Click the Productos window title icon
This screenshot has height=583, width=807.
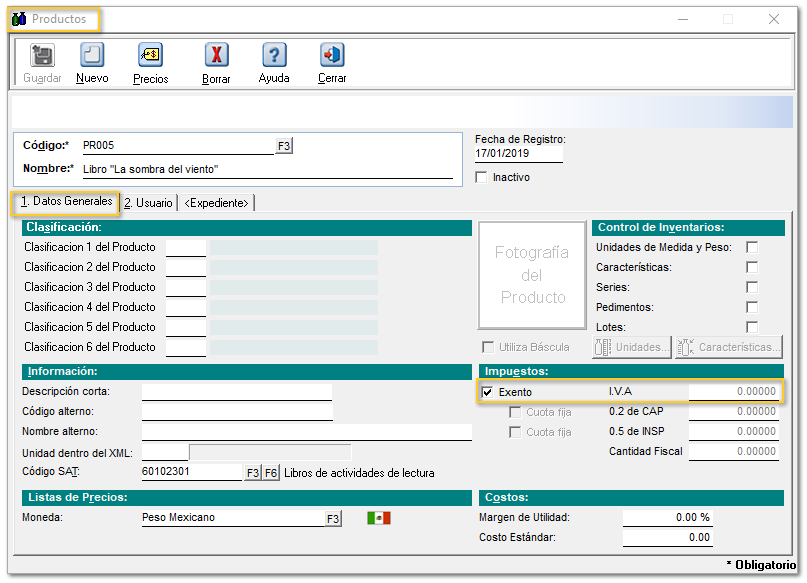(x=19, y=19)
